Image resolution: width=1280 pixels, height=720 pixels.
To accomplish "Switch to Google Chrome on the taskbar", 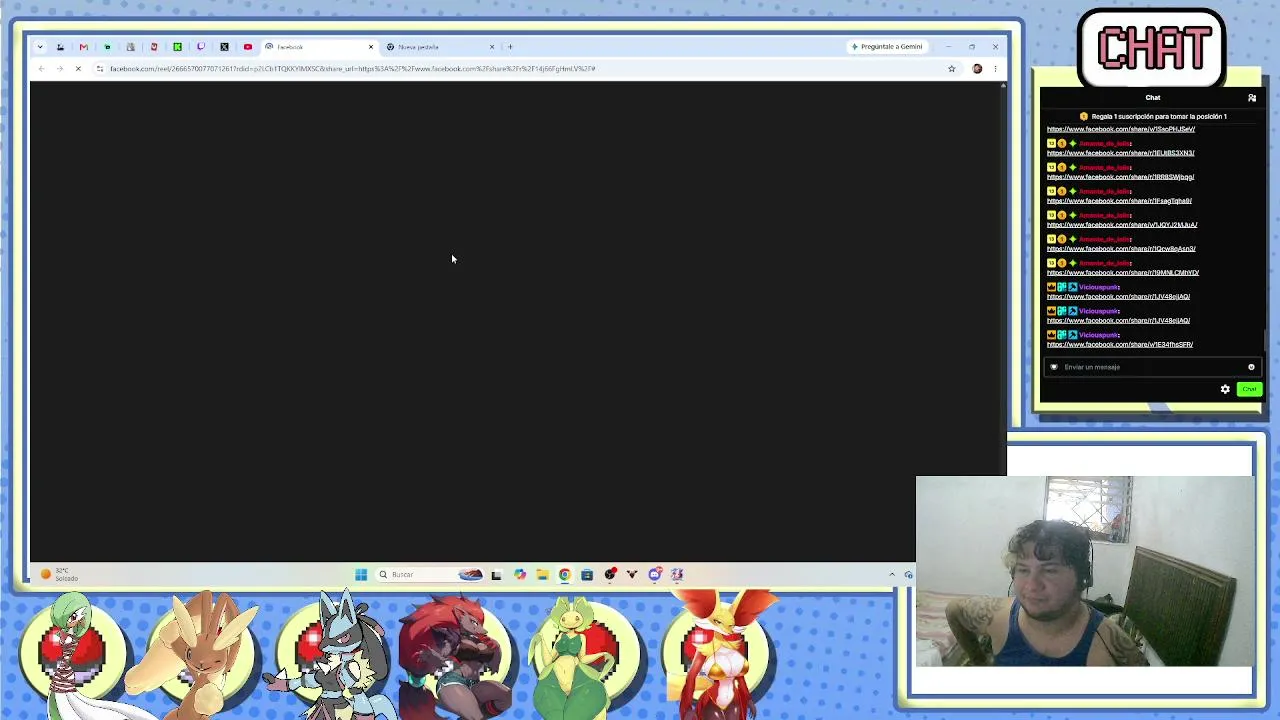I will tap(565, 574).
